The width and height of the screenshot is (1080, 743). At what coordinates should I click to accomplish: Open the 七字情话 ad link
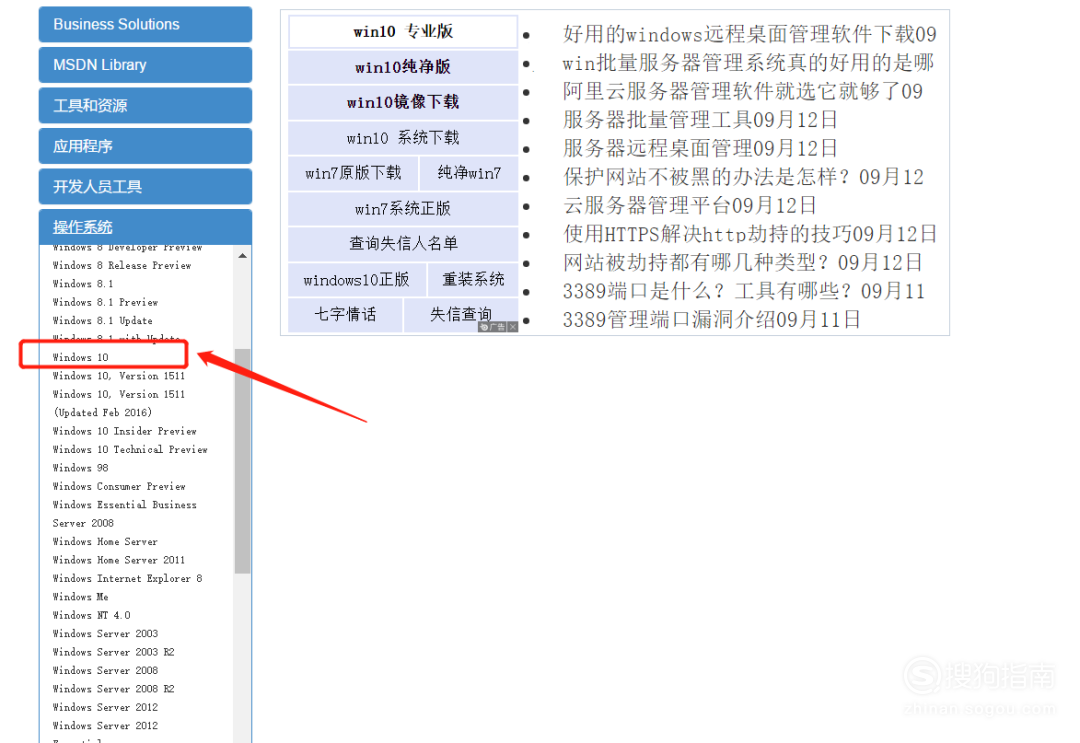pyautogui.click(x=345, y=315)
